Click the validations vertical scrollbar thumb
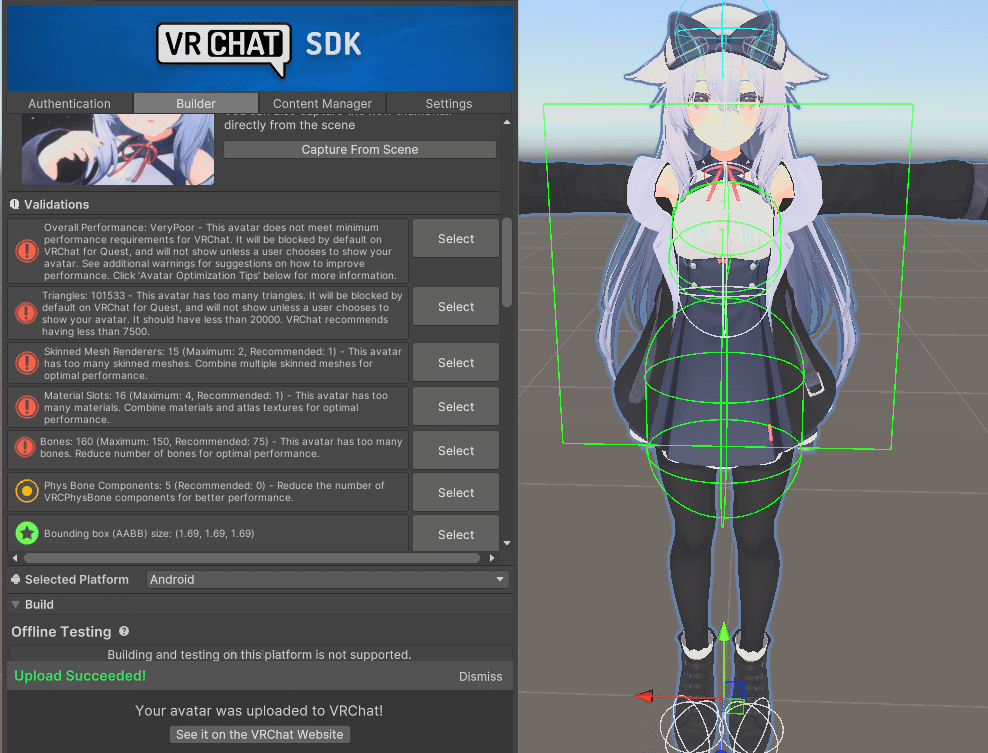The height and width of the screenshot is (753, 988). 507,262
